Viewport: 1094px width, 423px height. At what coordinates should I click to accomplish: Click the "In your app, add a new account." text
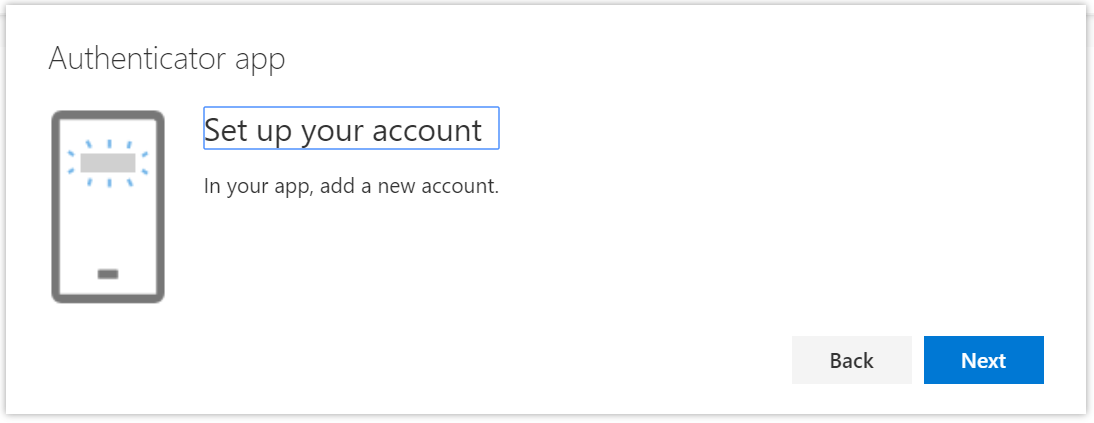point(351,186)
